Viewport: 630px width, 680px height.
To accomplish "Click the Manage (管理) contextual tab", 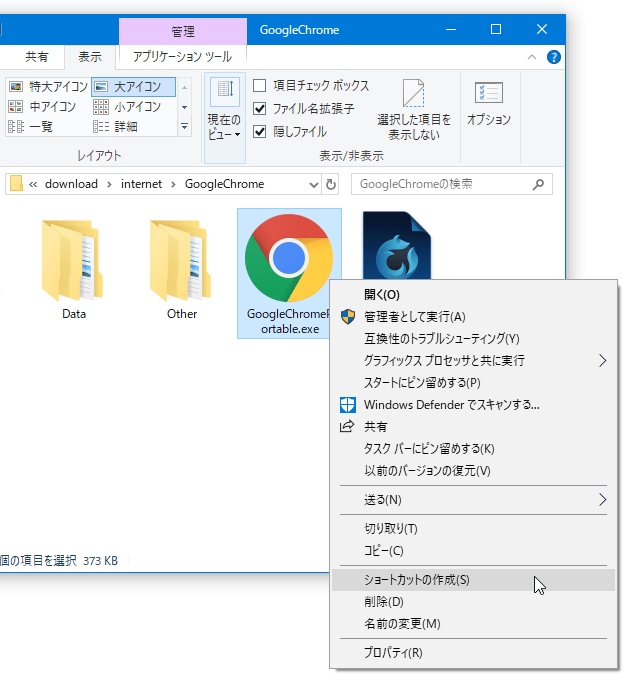I will pyautogui.click(x=183, y=31).
